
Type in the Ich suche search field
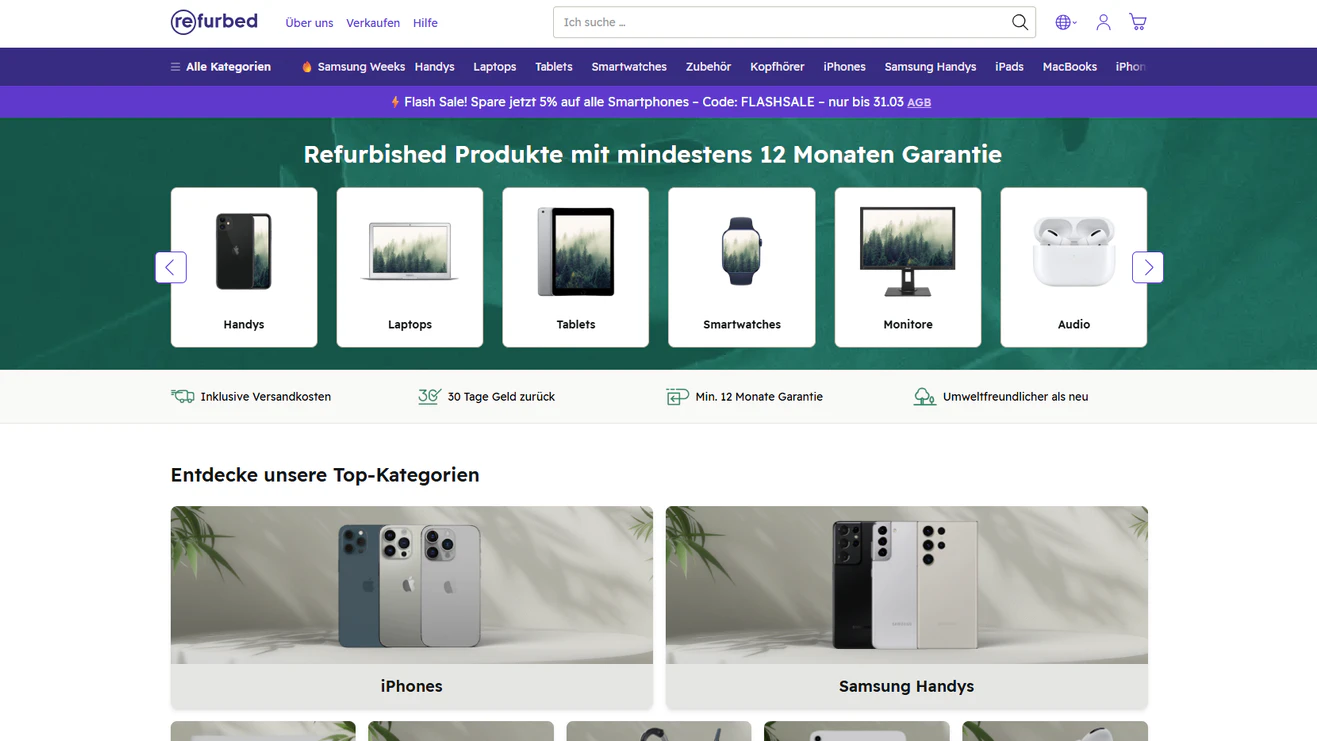pyautogui.click(x=780, y=22)
